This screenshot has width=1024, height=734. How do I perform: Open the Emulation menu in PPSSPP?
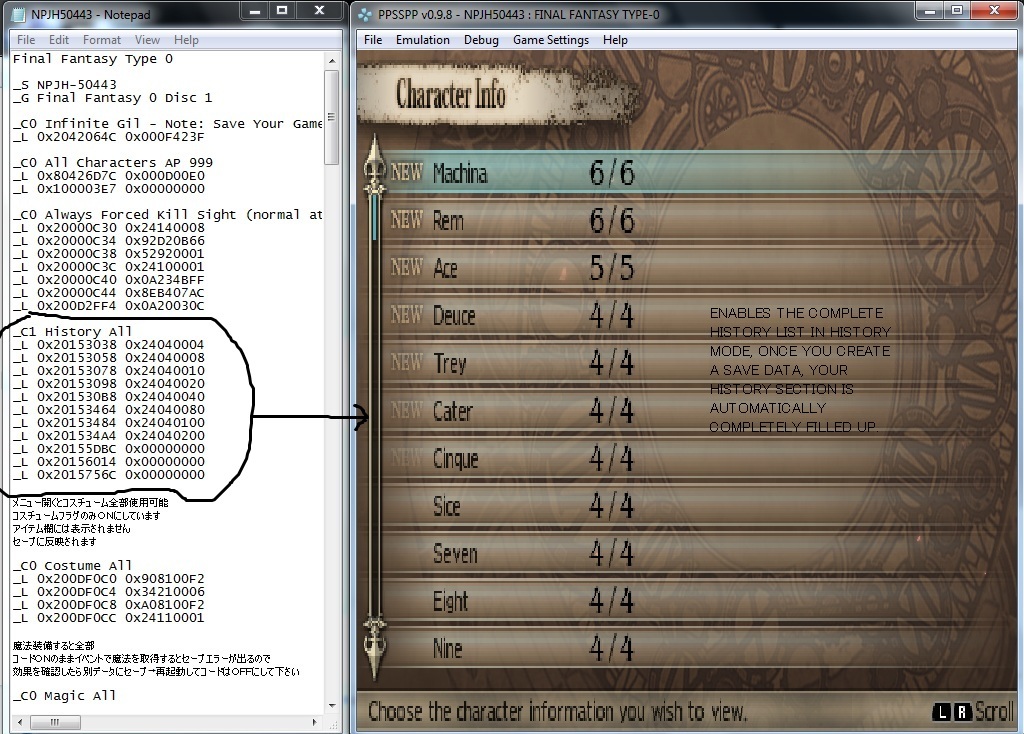coord(422,40)
